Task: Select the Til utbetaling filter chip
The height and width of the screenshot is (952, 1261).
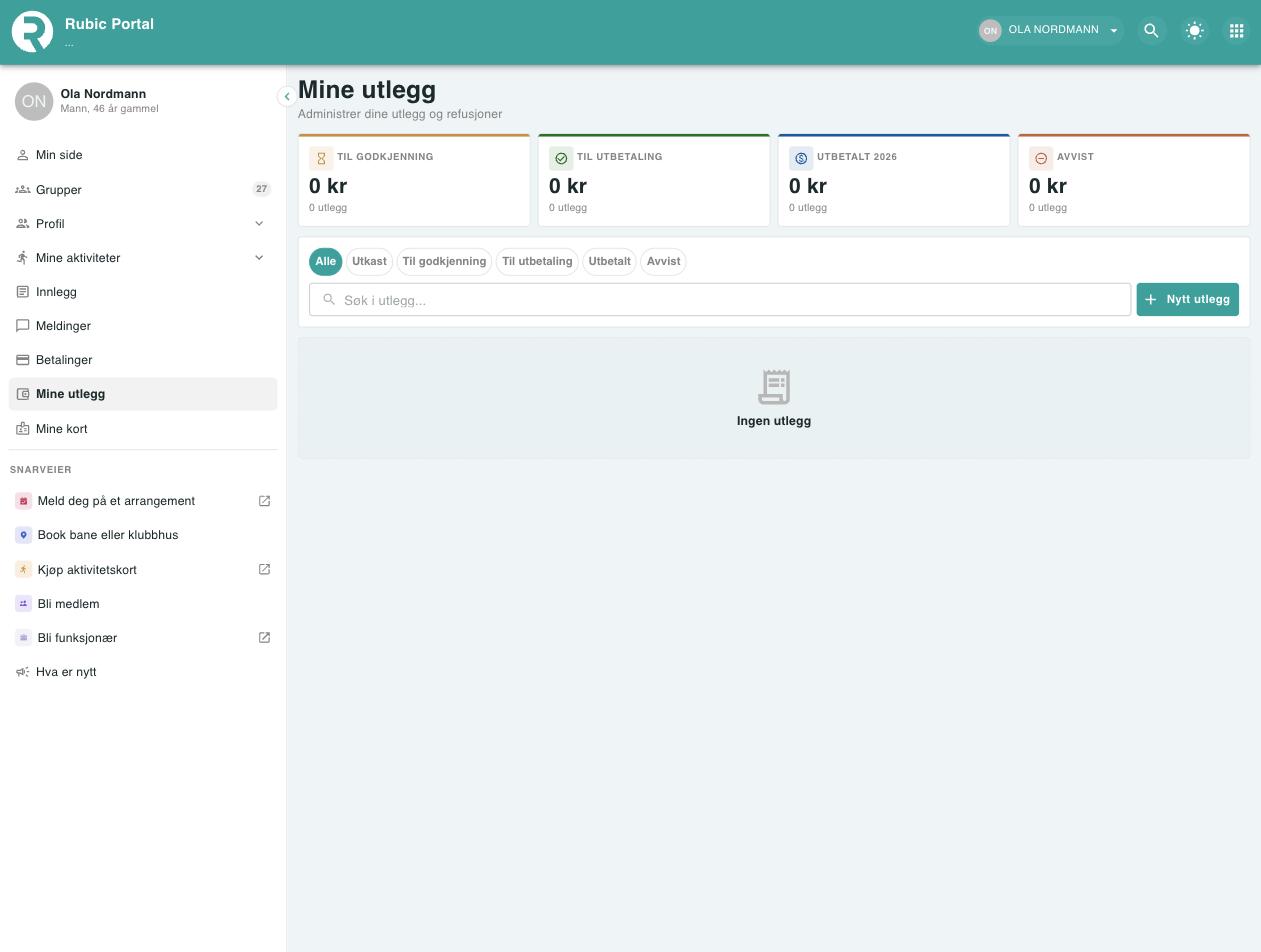Action: [537, 261]
